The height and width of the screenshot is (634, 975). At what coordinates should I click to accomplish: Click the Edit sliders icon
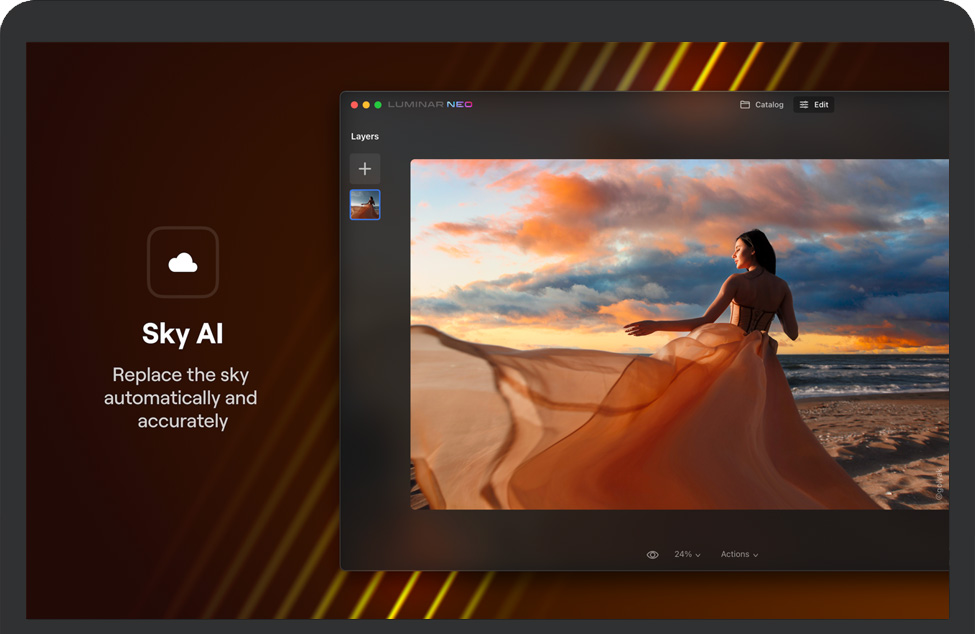coord(804,105)
